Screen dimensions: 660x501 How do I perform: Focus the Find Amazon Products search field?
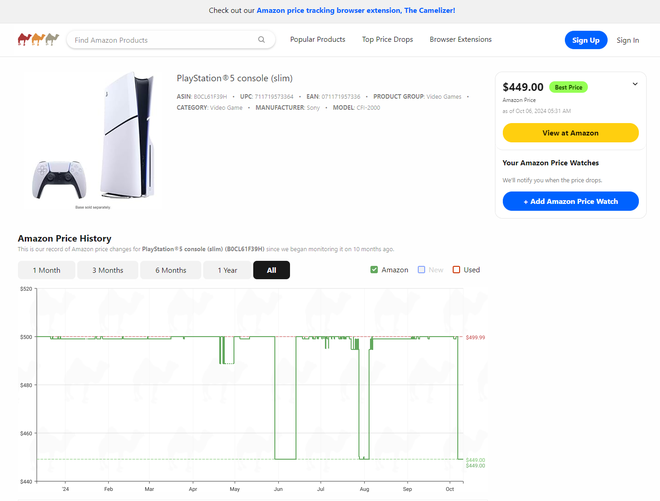pos(160,40)
